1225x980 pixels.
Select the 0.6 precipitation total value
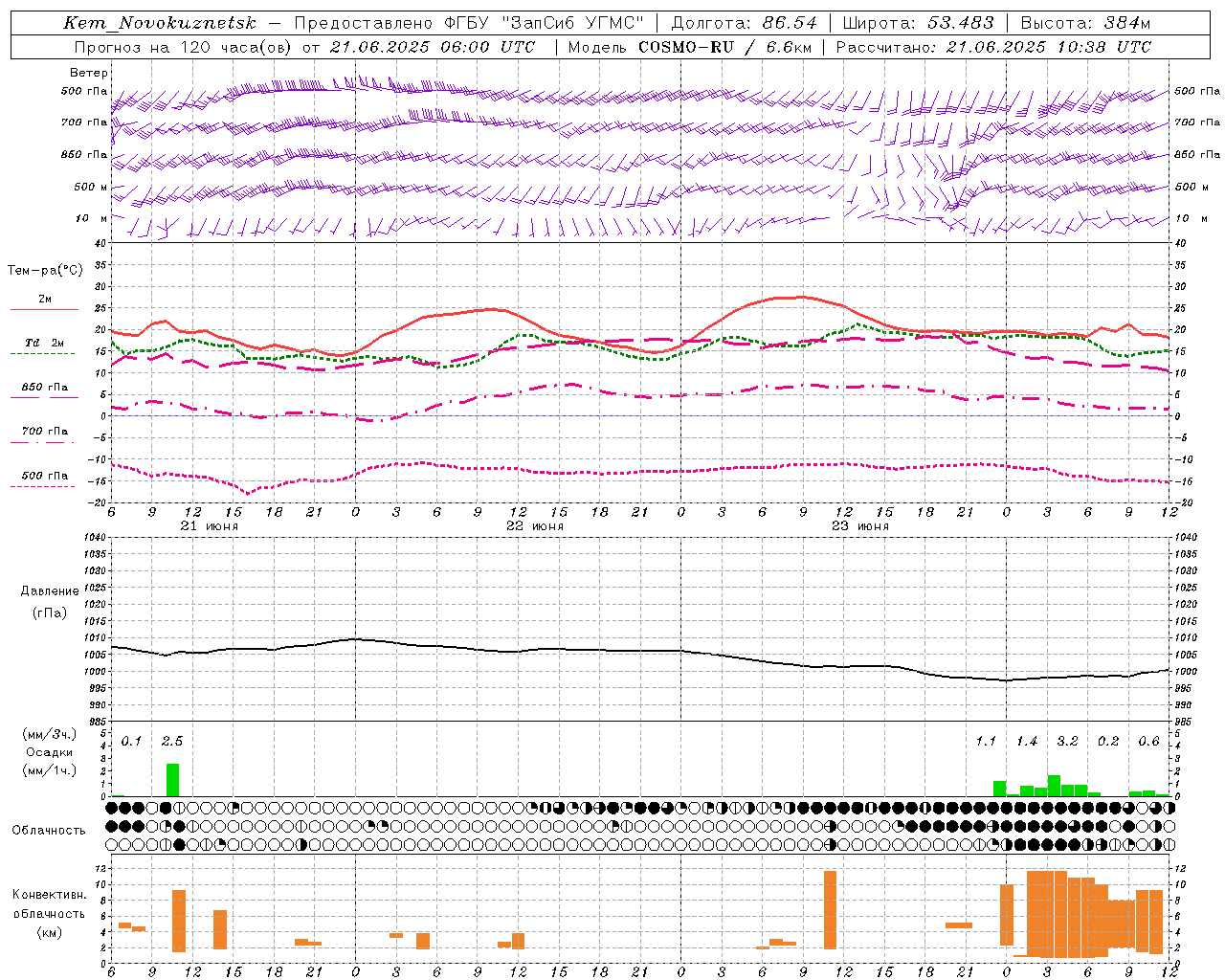click(1148, 741)
